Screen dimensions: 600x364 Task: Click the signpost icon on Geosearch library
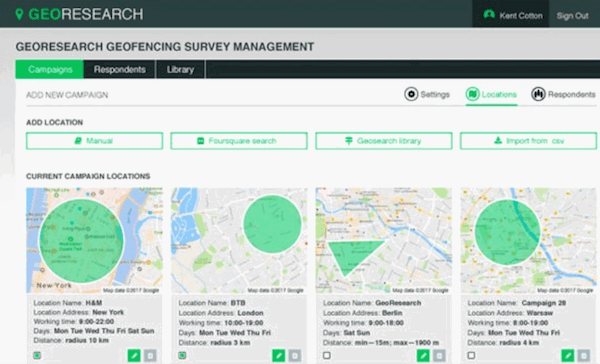click(349, 141)
